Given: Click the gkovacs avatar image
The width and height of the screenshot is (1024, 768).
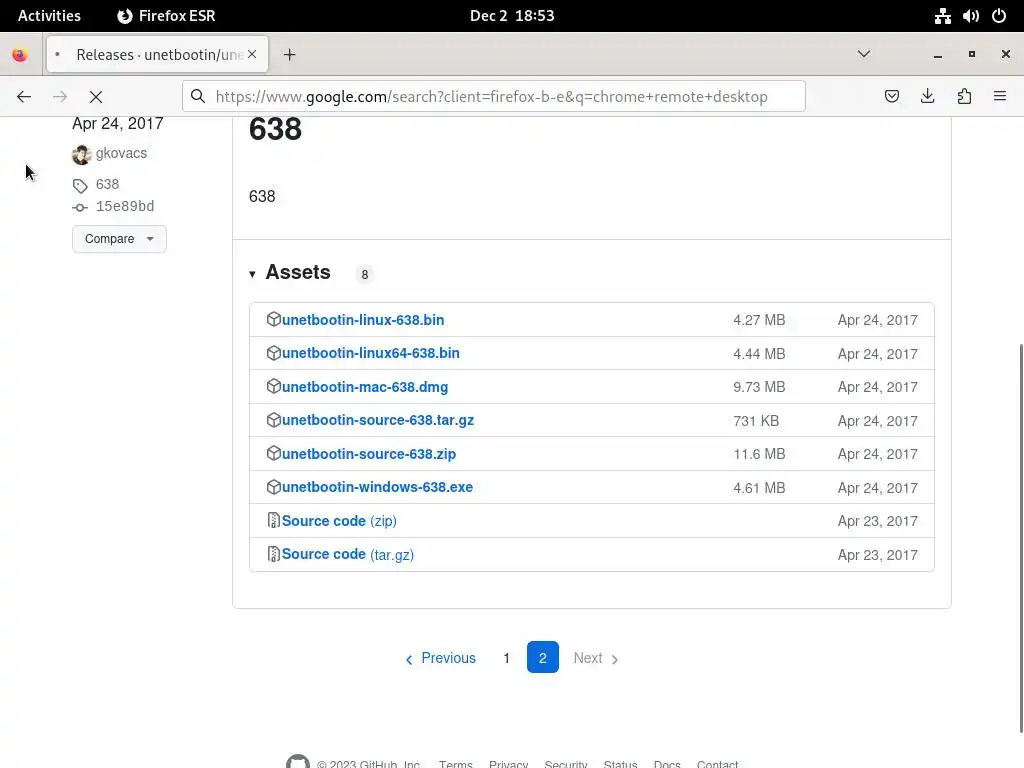Looking at the screenshot, I should pyautogui.click(x=82, y=154).
